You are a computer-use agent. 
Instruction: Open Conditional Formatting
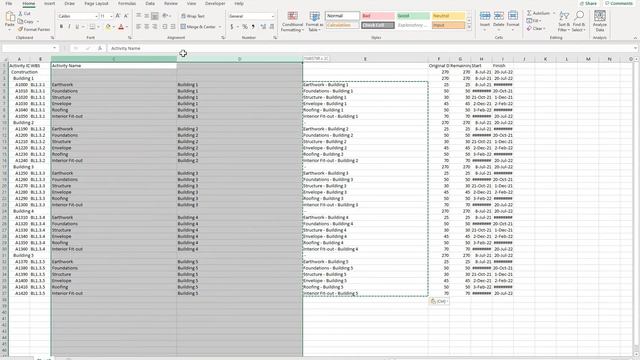point(292,22)
